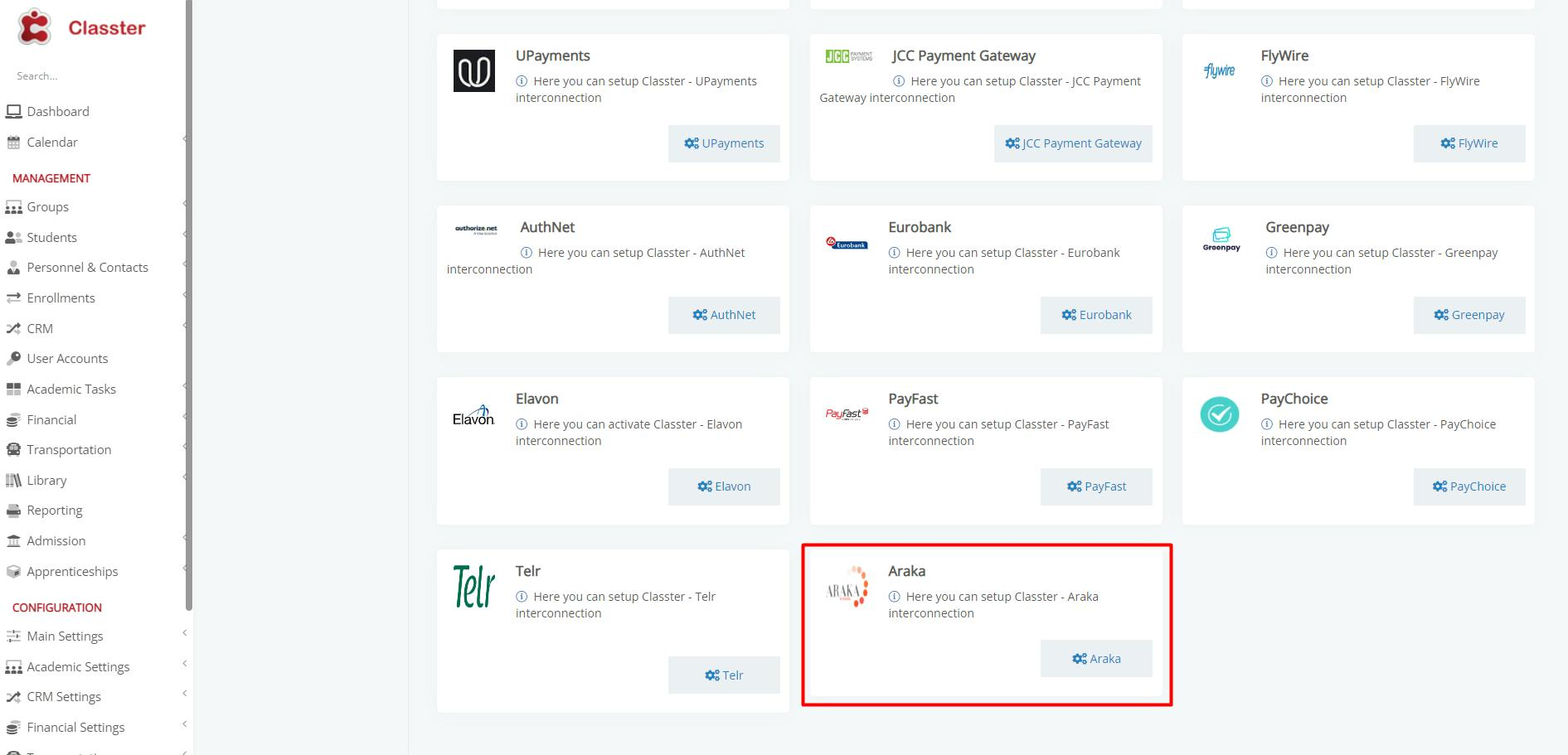
Task: Click the JCC Payment Systems logo
Action: point(848,56)
